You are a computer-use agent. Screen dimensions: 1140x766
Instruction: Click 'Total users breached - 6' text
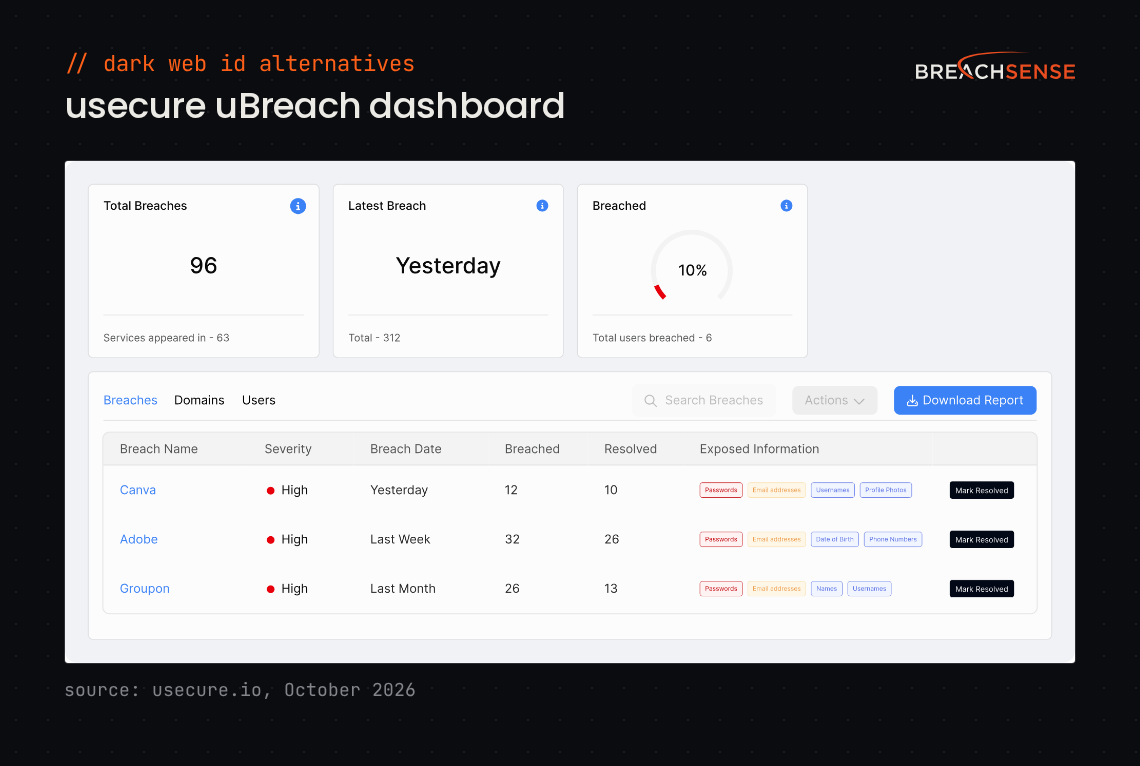click(652, 338)
